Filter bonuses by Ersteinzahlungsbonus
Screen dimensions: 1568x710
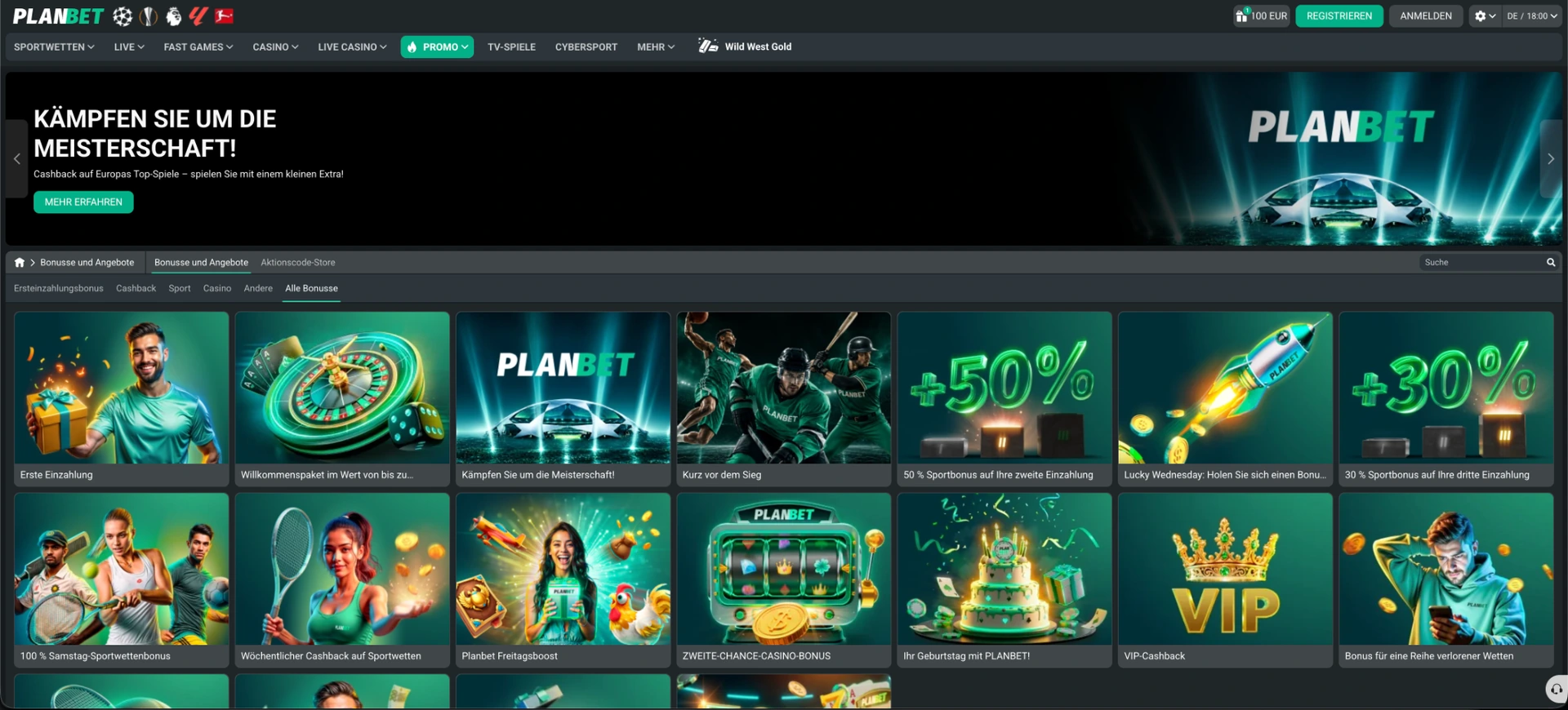coord(59,289)
